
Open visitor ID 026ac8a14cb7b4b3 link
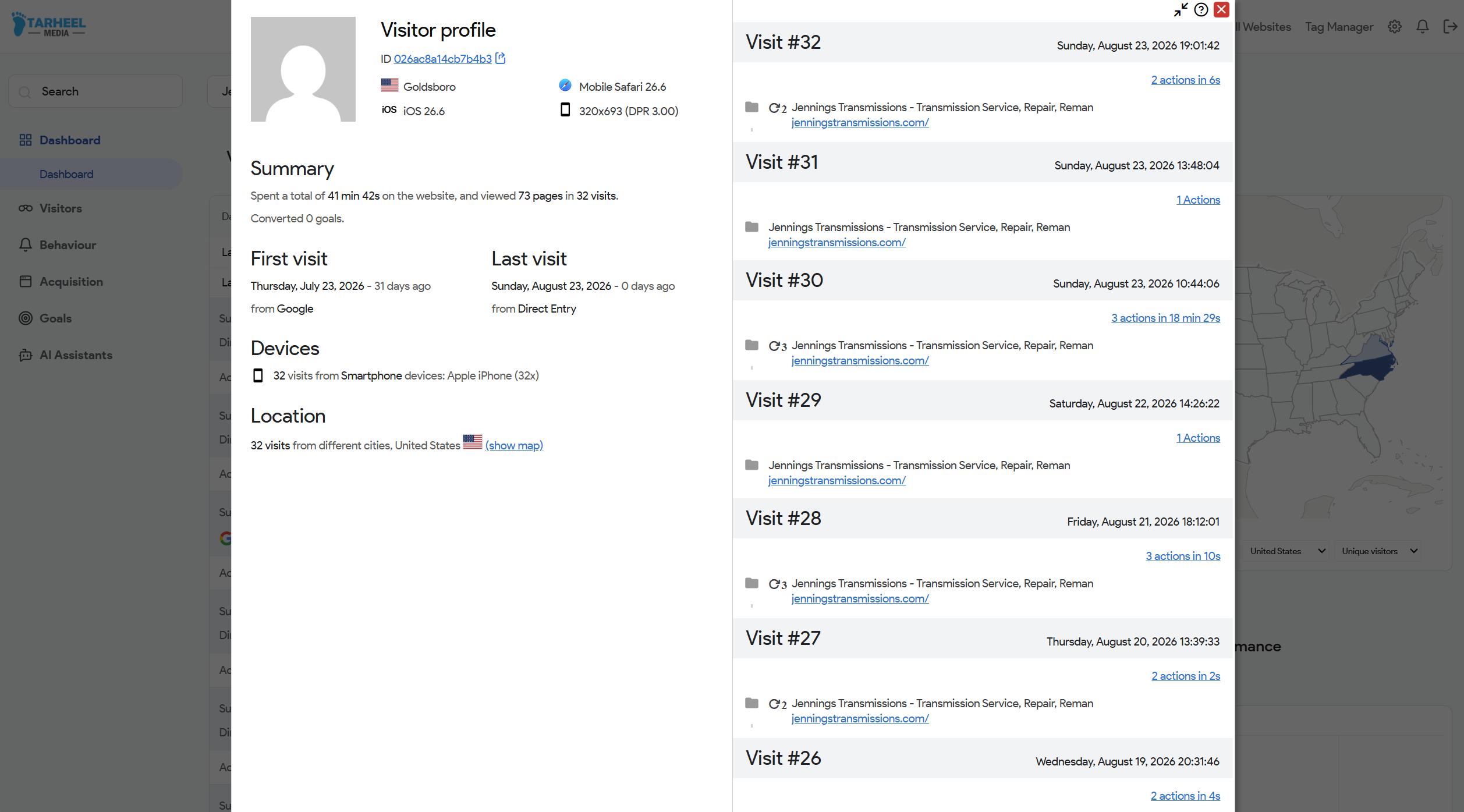pyautogui.click(x=442, y=59)
